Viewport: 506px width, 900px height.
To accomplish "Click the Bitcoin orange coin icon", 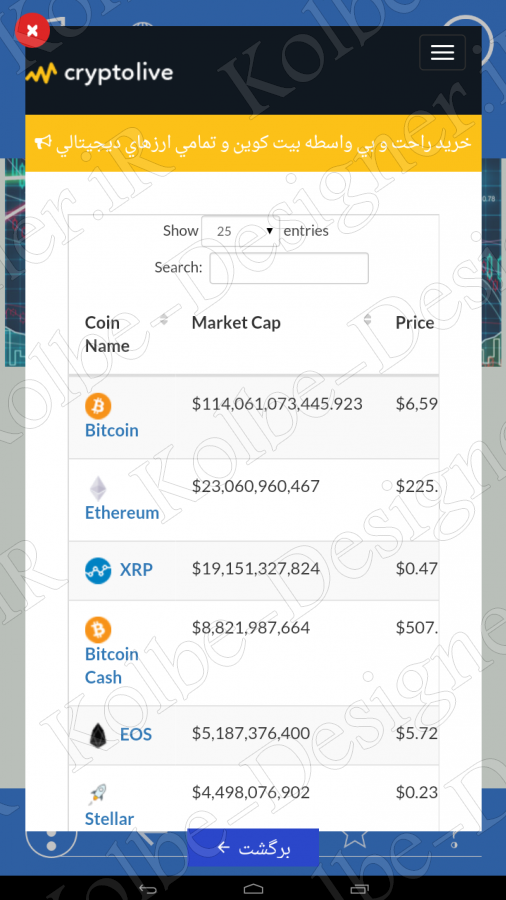I will 98,406.
